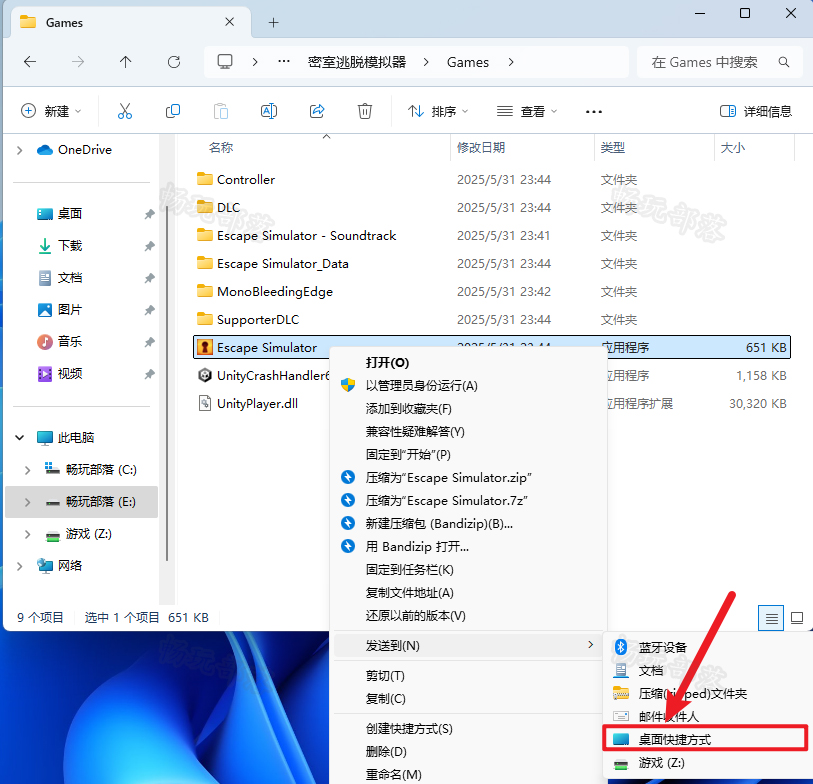Click the PC icon in address bar
The image size is (813, 784).
tap(225, 62)
